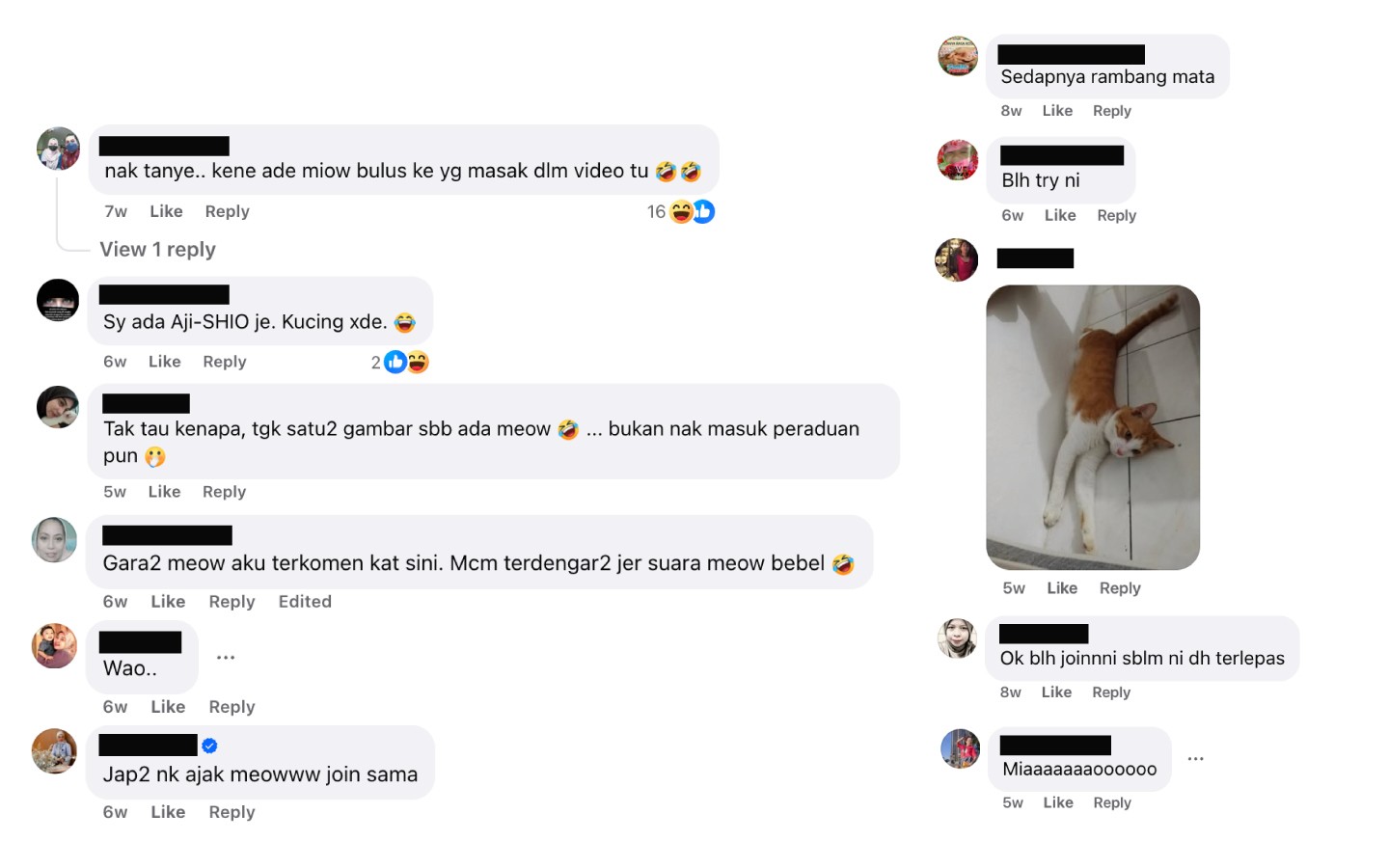Open avatar of "Sy ada Aji-SHIO" commenter

click(58, 300)
